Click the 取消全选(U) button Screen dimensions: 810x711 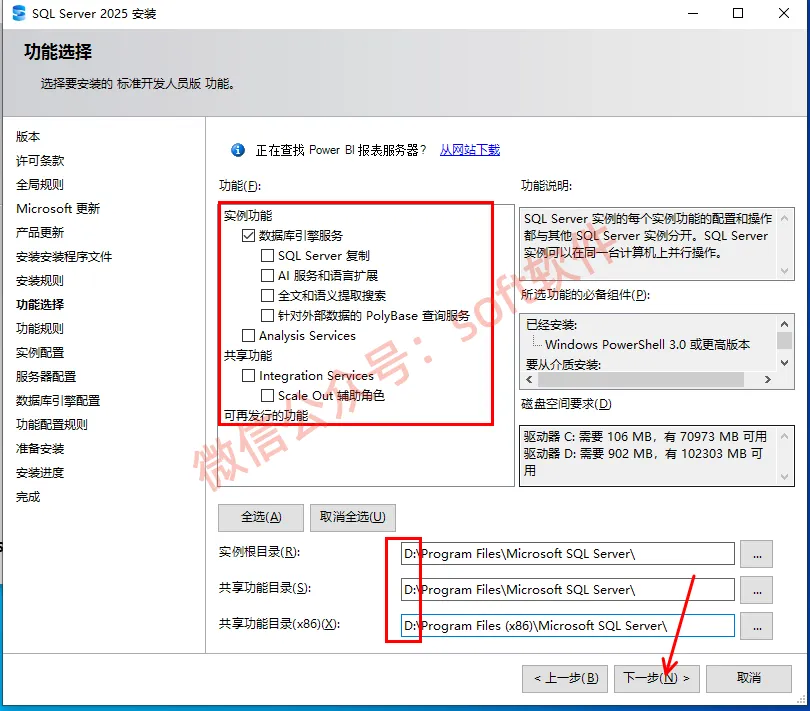pyautogui.click(x=353, y=517)
